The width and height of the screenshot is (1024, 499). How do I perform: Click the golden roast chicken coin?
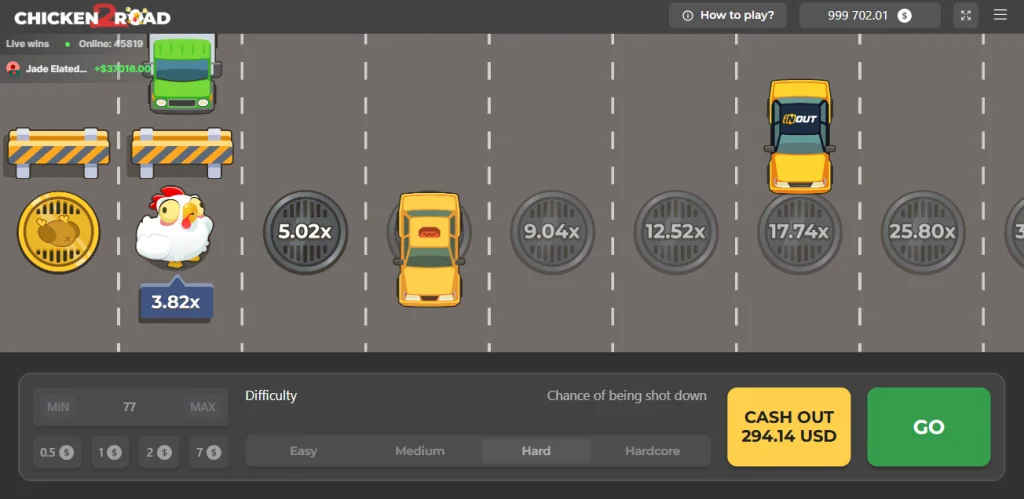pyautogui.click(x=58, y=232)
